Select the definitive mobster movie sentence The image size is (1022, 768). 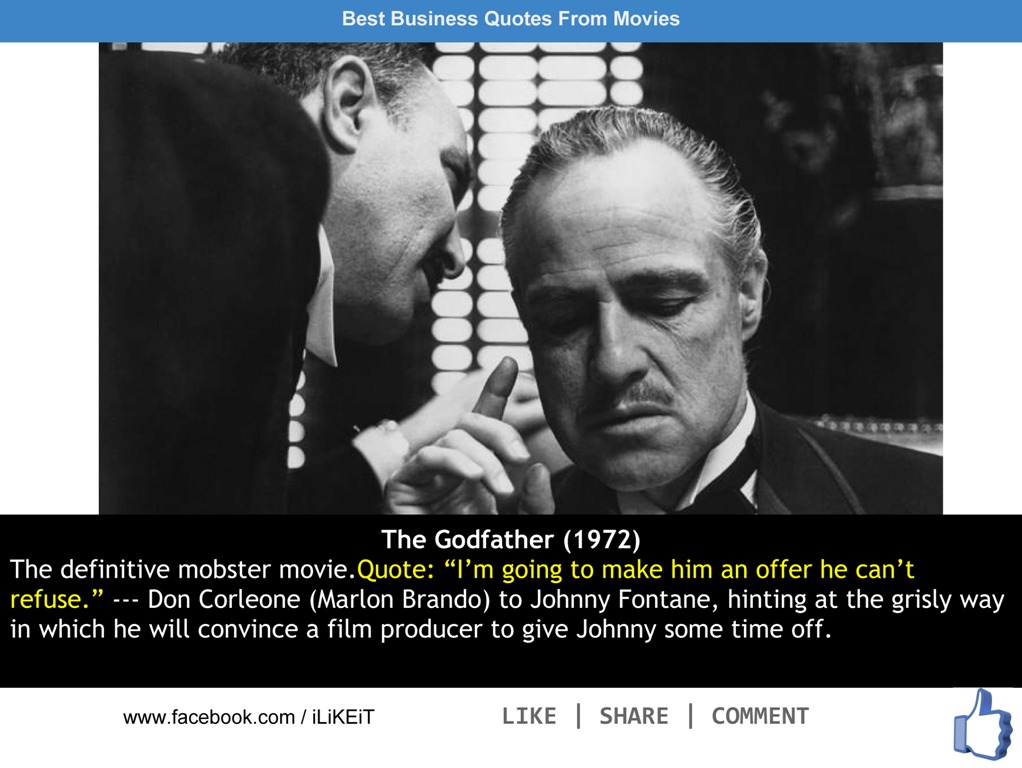pyautogui.click(x=182, y=569)
